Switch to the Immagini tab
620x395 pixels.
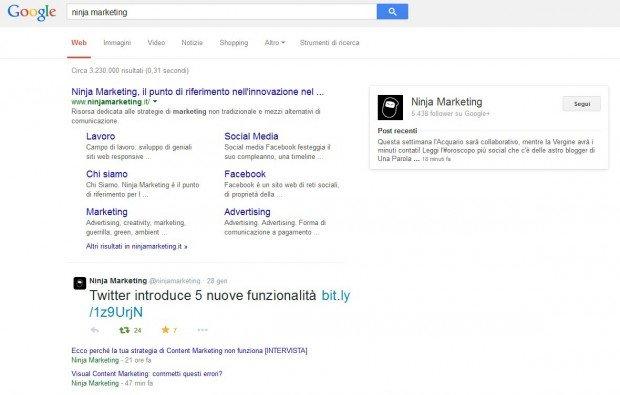[x=117, y=43]
